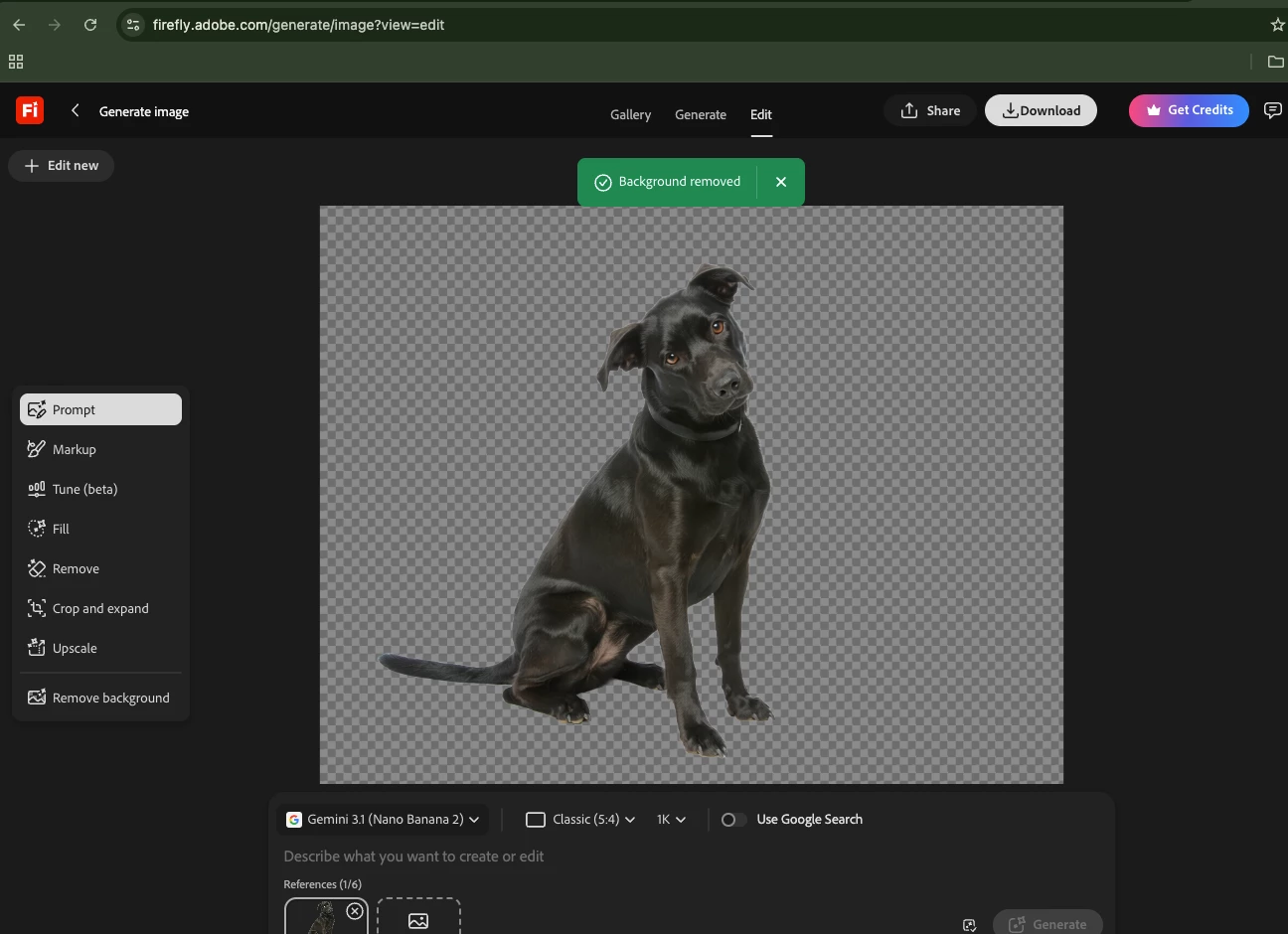Open the Tune (beta) tool
Viewport: 1288px width, 934px height.
click(100, 489)
